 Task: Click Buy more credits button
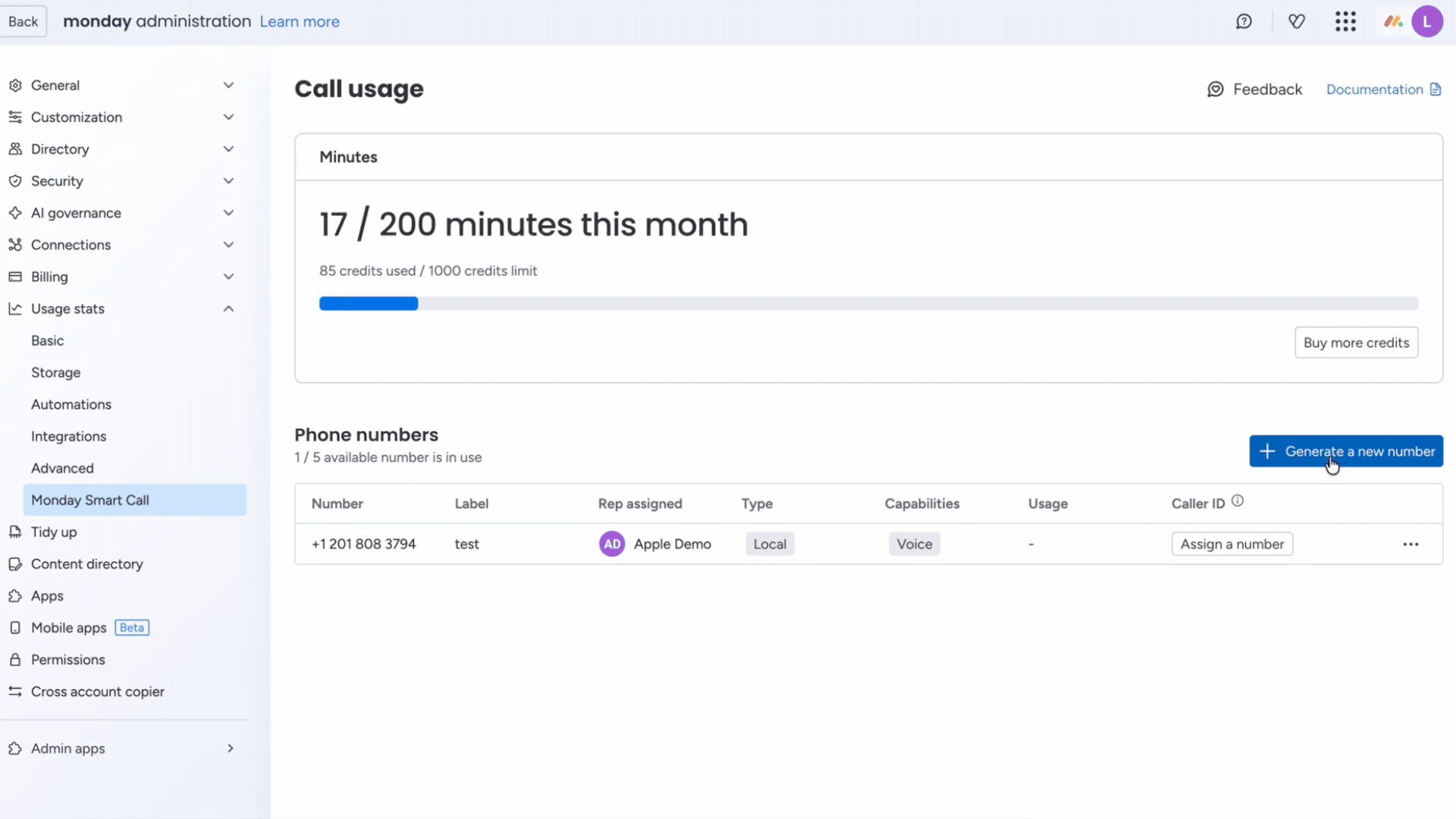[1356, 343]
